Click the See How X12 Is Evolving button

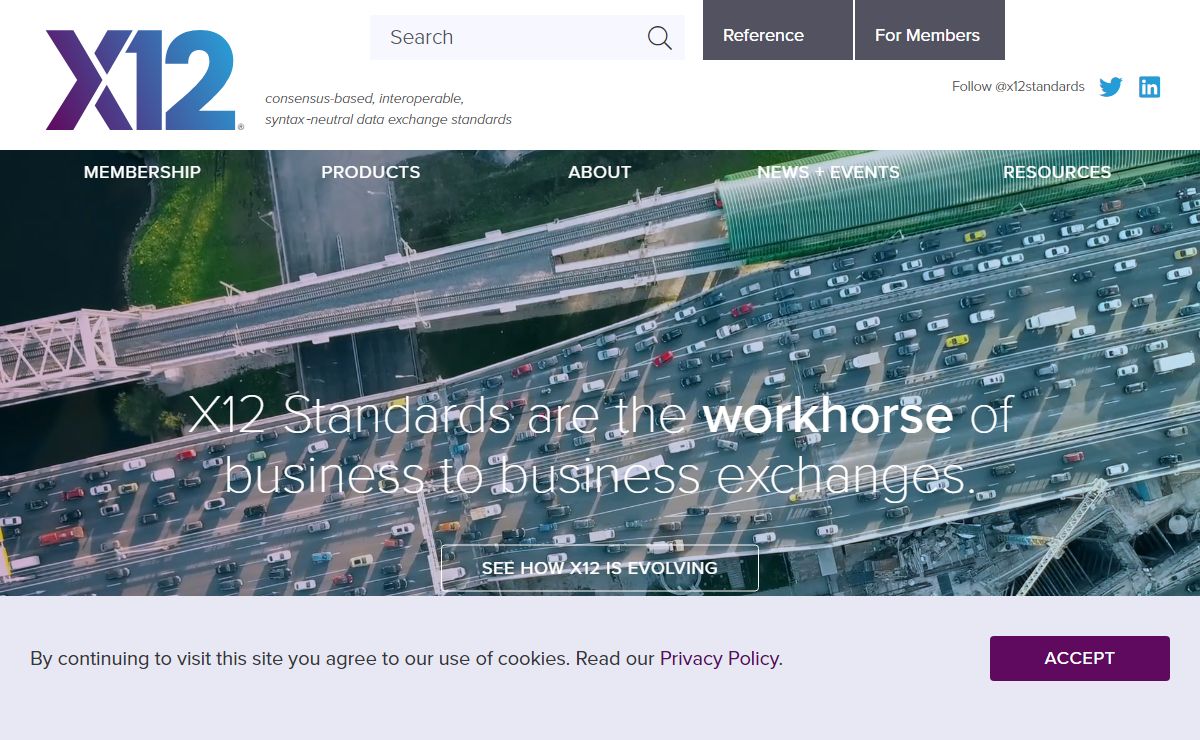pyautogui.click(x=599, y=568)
